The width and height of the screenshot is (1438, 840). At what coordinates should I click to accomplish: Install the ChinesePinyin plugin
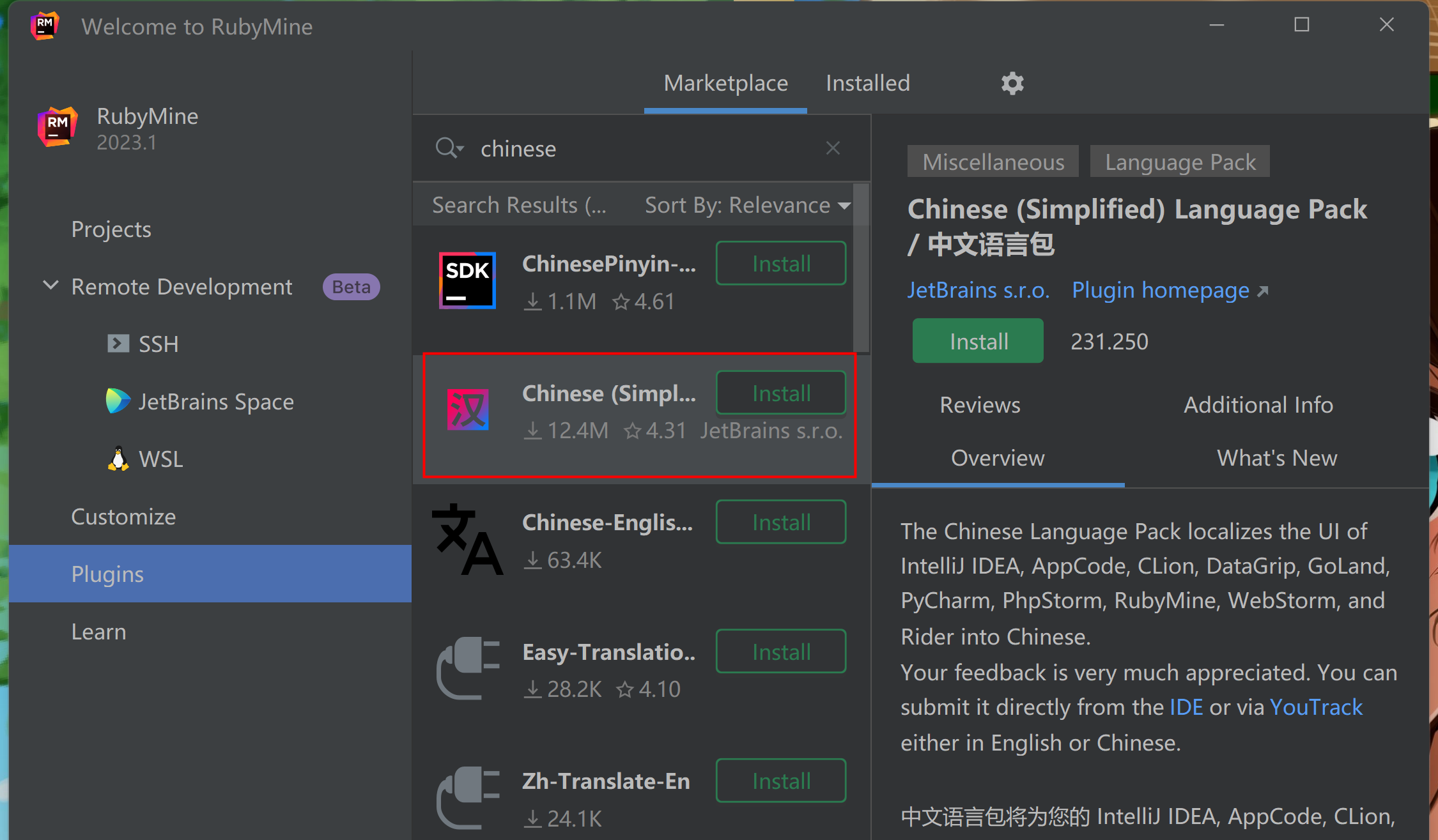pyautogui.click(x=781, y=263)
